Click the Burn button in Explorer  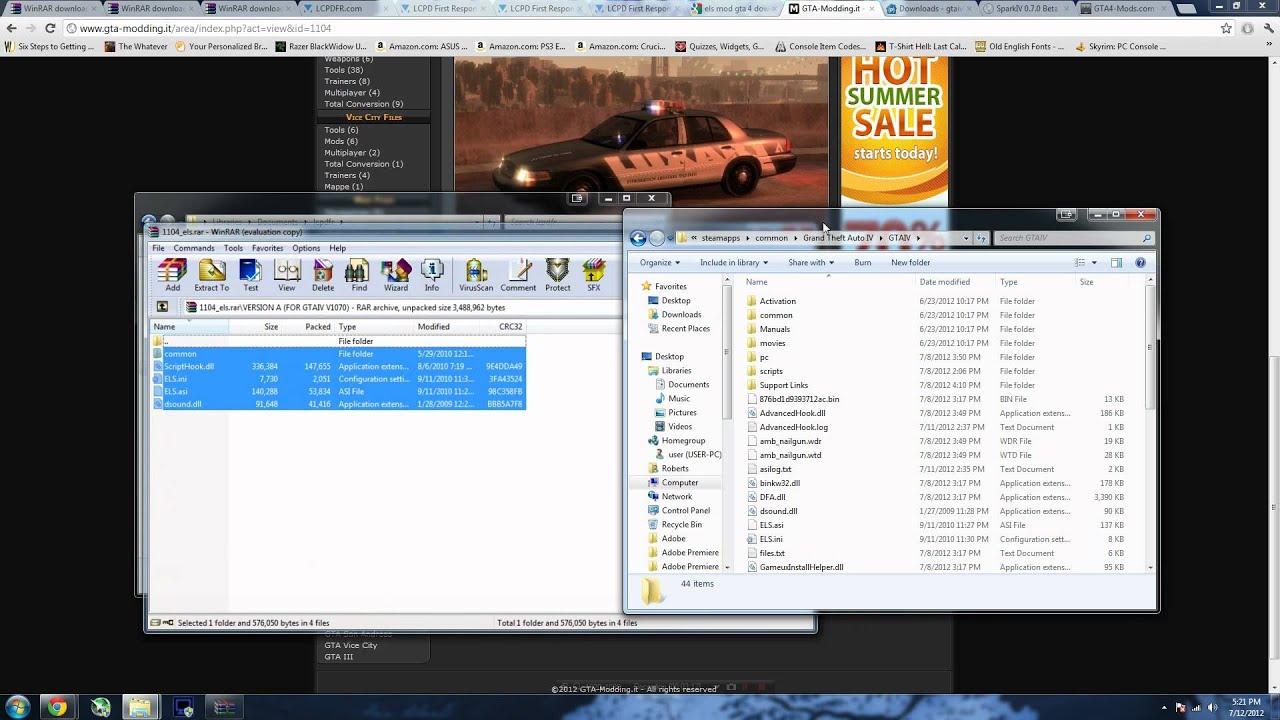coord(862,263)
